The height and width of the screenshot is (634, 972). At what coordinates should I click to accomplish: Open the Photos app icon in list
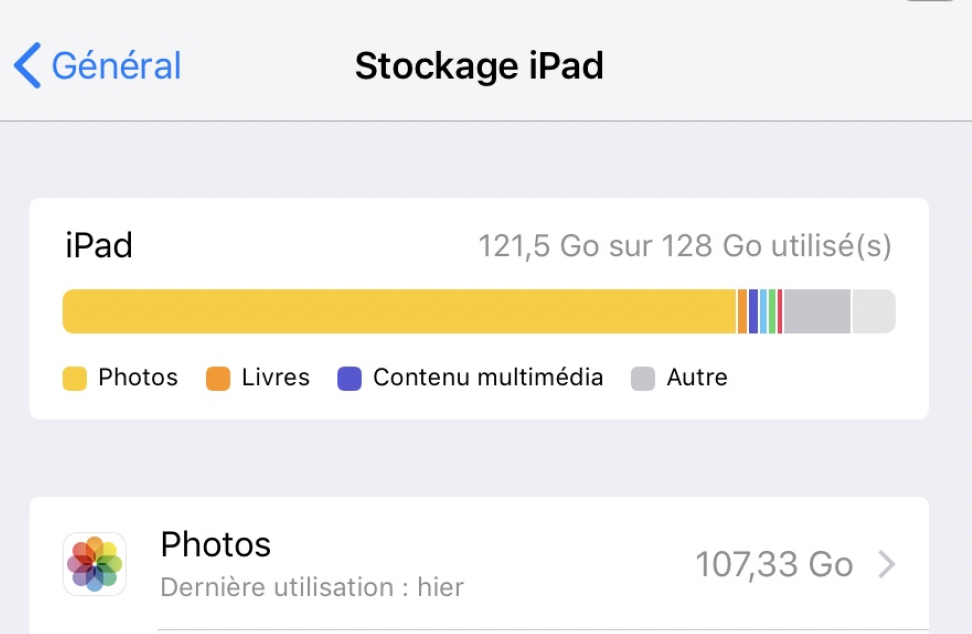tap(95, 564)
